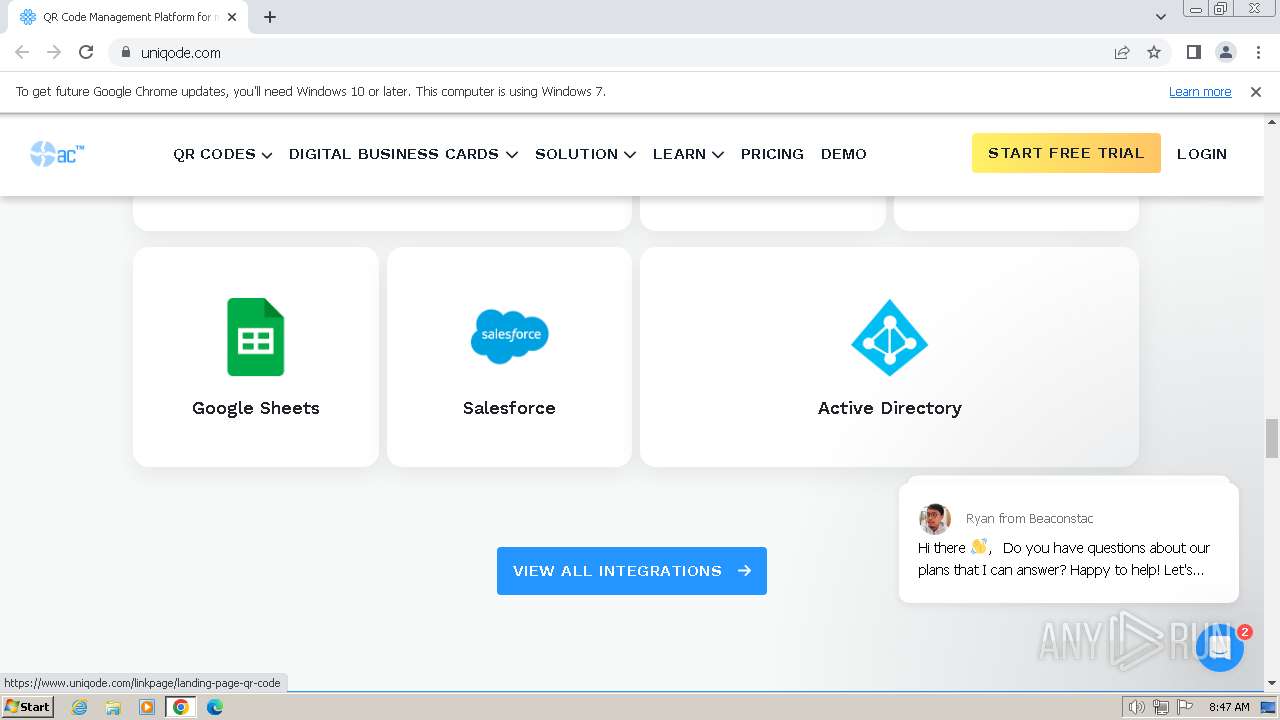1280x720 pixels.
Task: Open the volume speaker tray icon
Action: [1137, 707]
